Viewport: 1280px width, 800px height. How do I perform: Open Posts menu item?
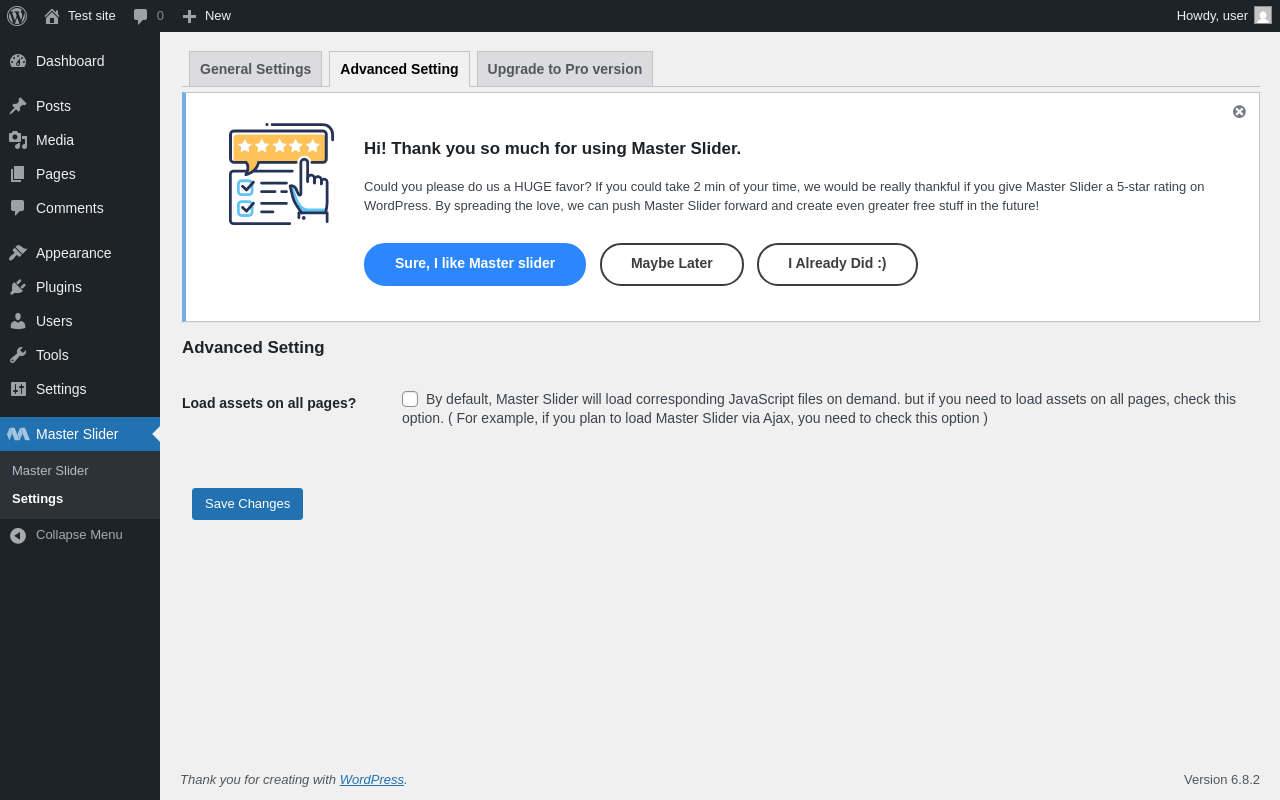[x=80, y=106]
